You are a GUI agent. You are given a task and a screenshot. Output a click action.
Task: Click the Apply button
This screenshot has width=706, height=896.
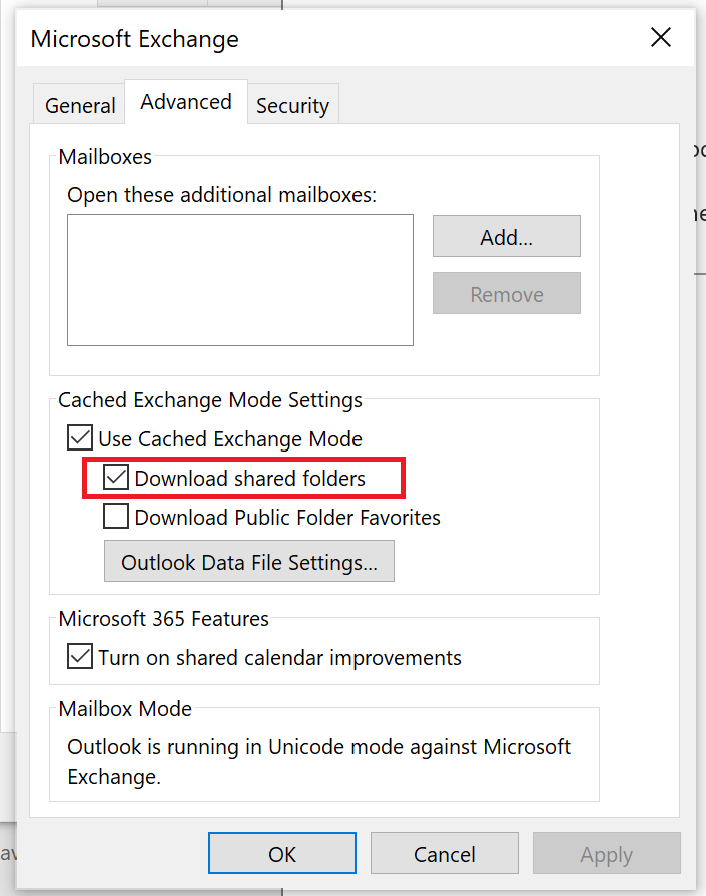(x=606, y=853)
